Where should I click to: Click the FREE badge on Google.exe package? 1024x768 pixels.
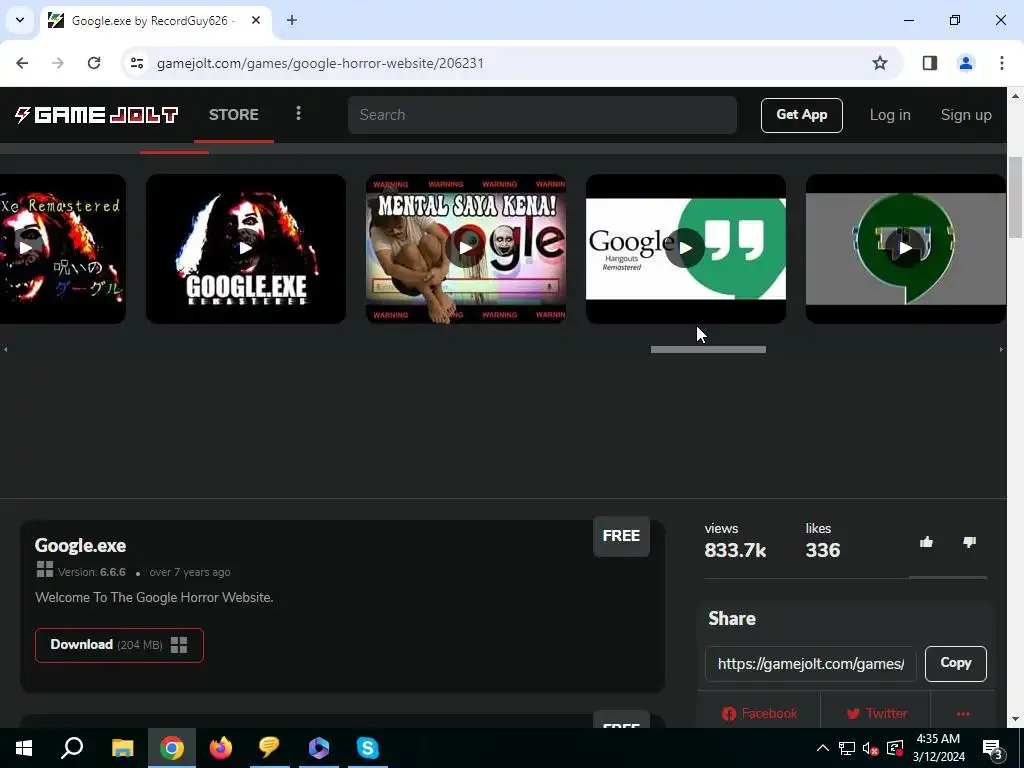[x=621, y=536]
